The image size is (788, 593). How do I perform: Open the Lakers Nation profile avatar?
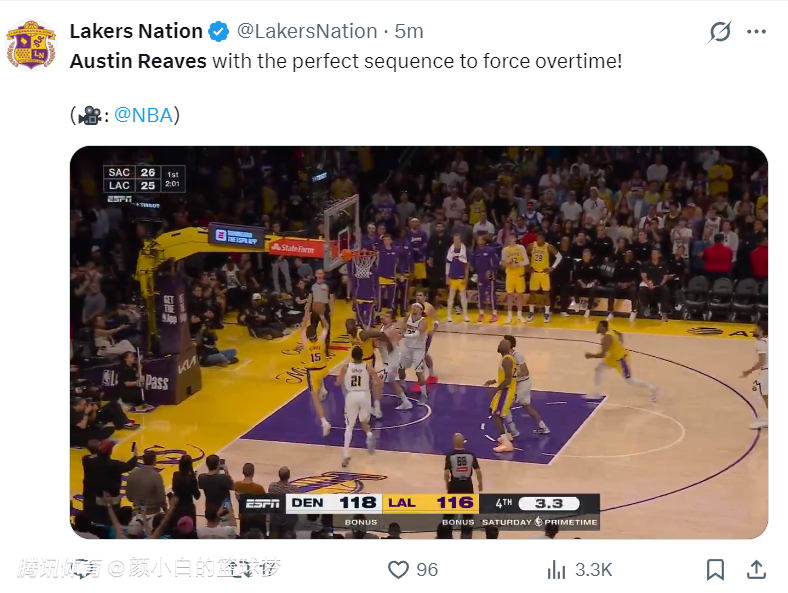coord(31,44)
